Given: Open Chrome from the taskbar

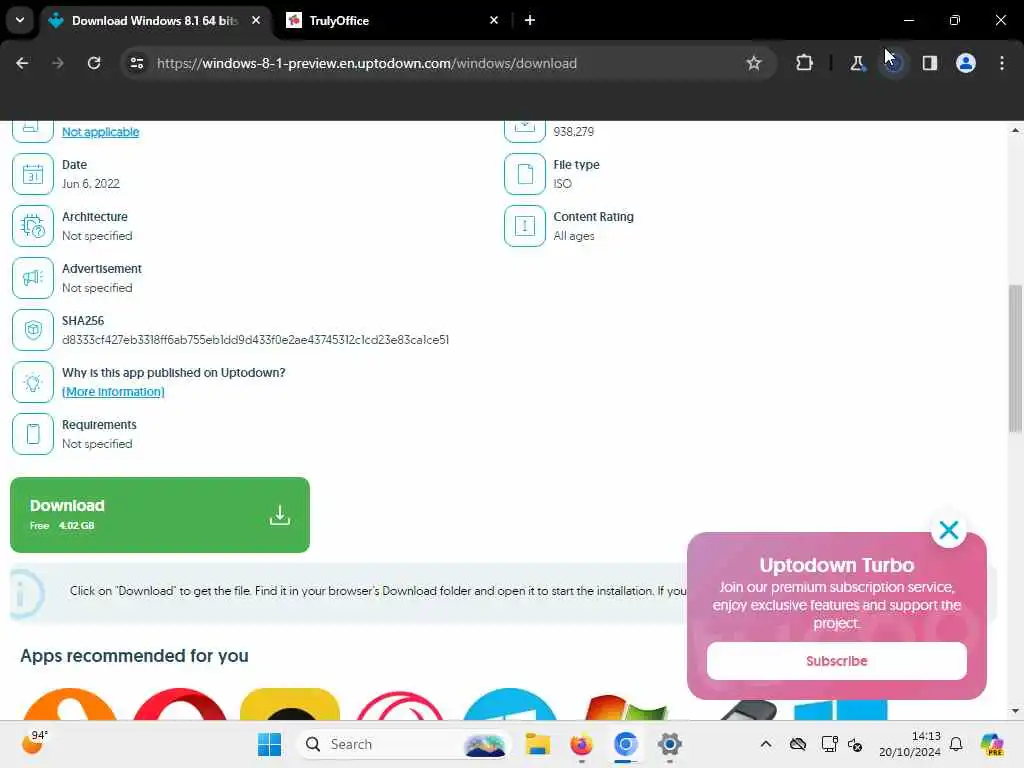Looking at the screenshot, I should 626,744.
